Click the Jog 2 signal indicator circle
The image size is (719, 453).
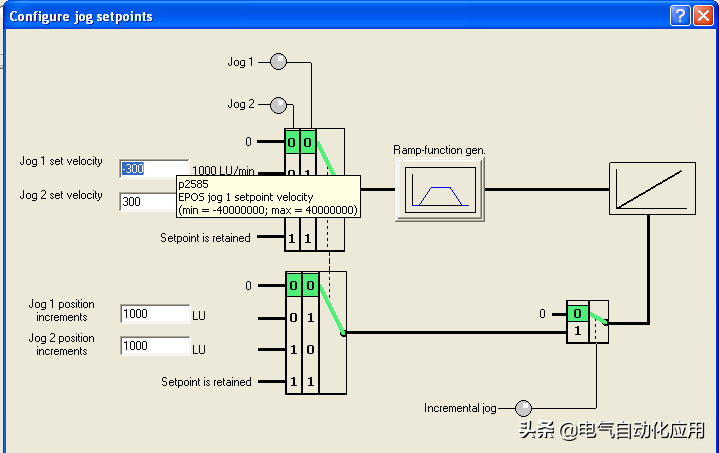(x=279, y=105)
